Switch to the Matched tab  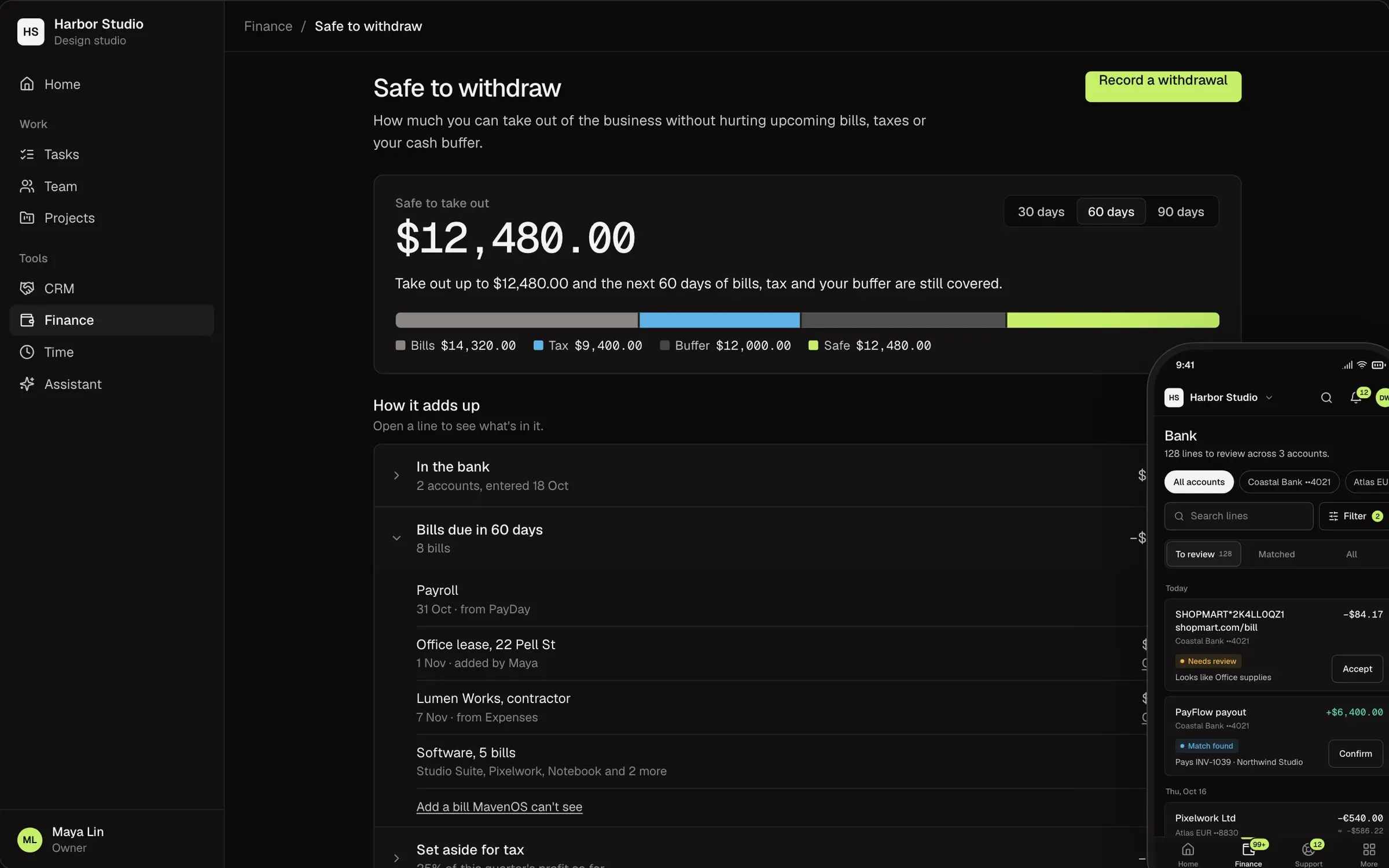point(1276,554)
